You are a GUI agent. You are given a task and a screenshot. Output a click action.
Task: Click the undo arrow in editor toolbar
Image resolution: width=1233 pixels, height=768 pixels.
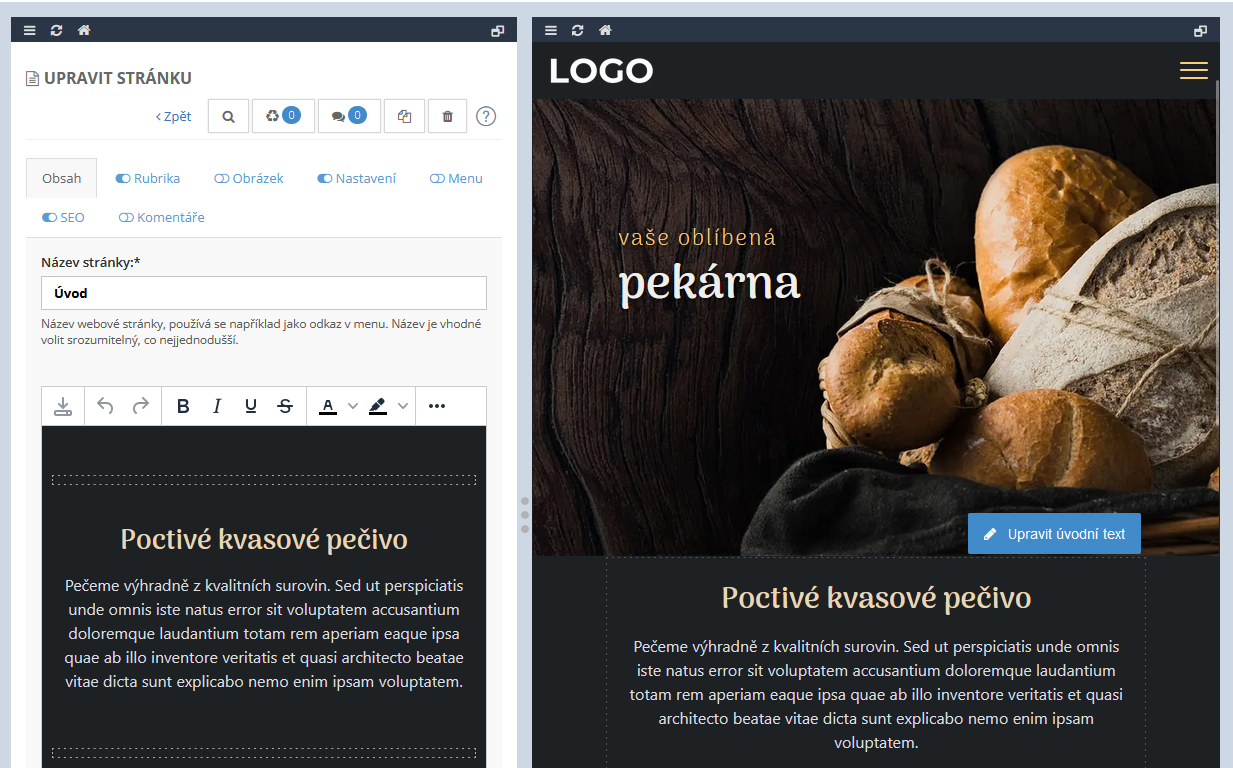(105, 406)
